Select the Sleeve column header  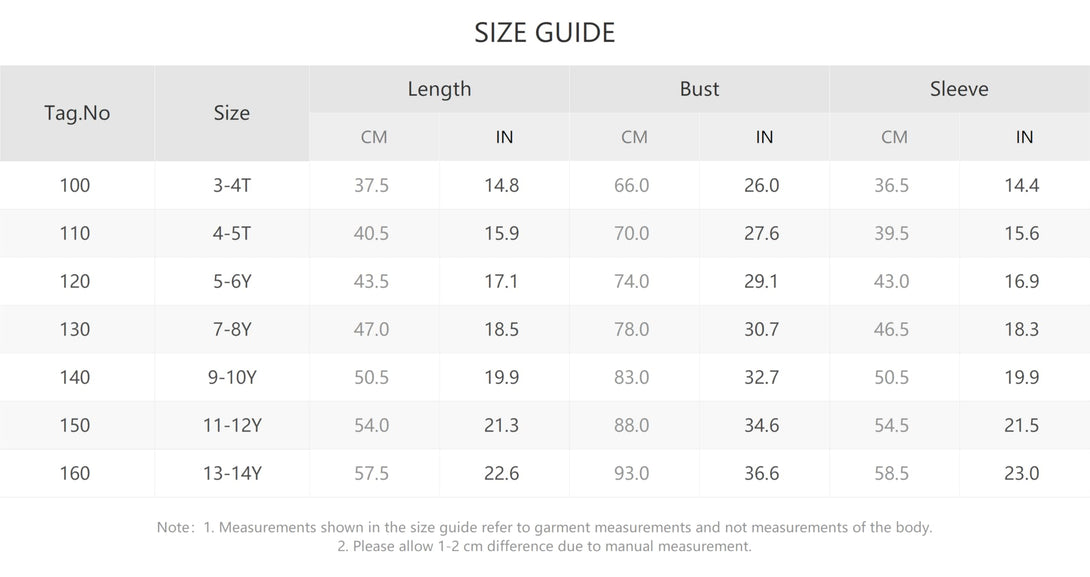(x=959, y=89)
